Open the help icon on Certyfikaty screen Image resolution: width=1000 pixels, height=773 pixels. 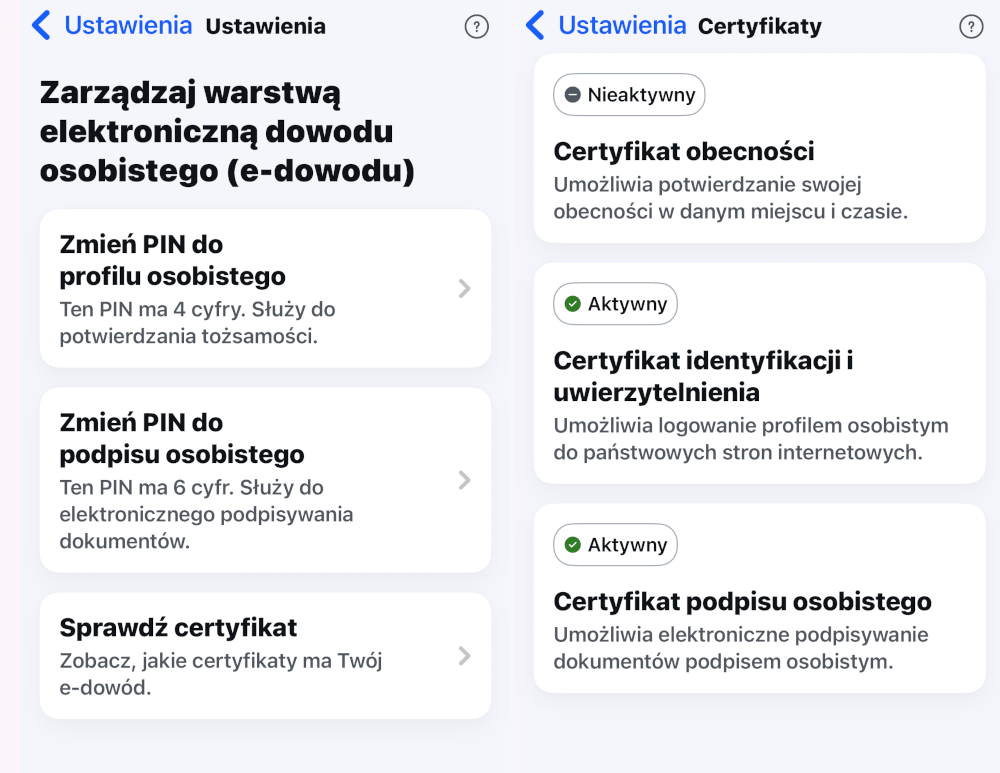pyautogui.click(x=971, y=27)
